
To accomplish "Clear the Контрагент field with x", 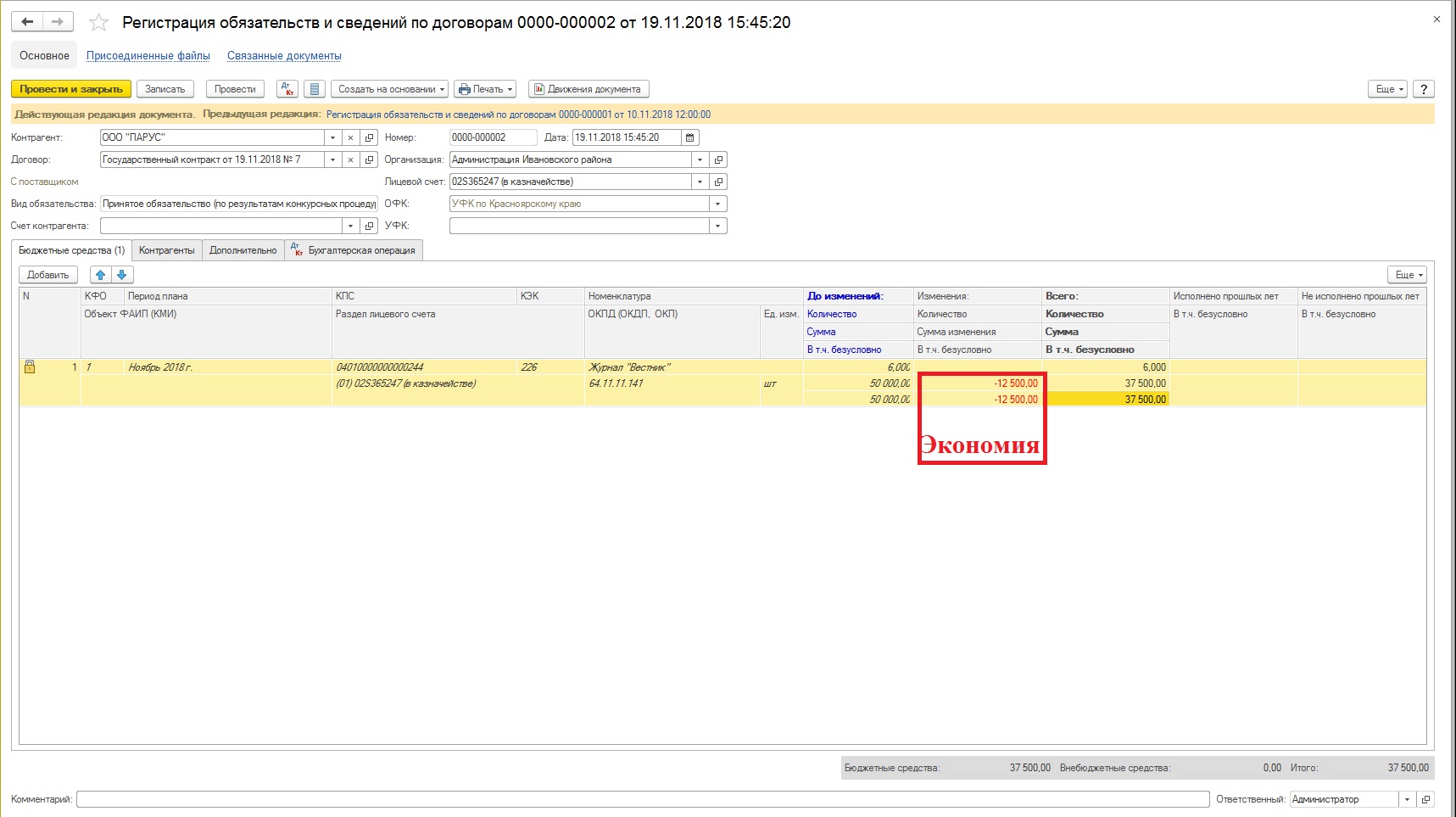I will click(350, 137).
